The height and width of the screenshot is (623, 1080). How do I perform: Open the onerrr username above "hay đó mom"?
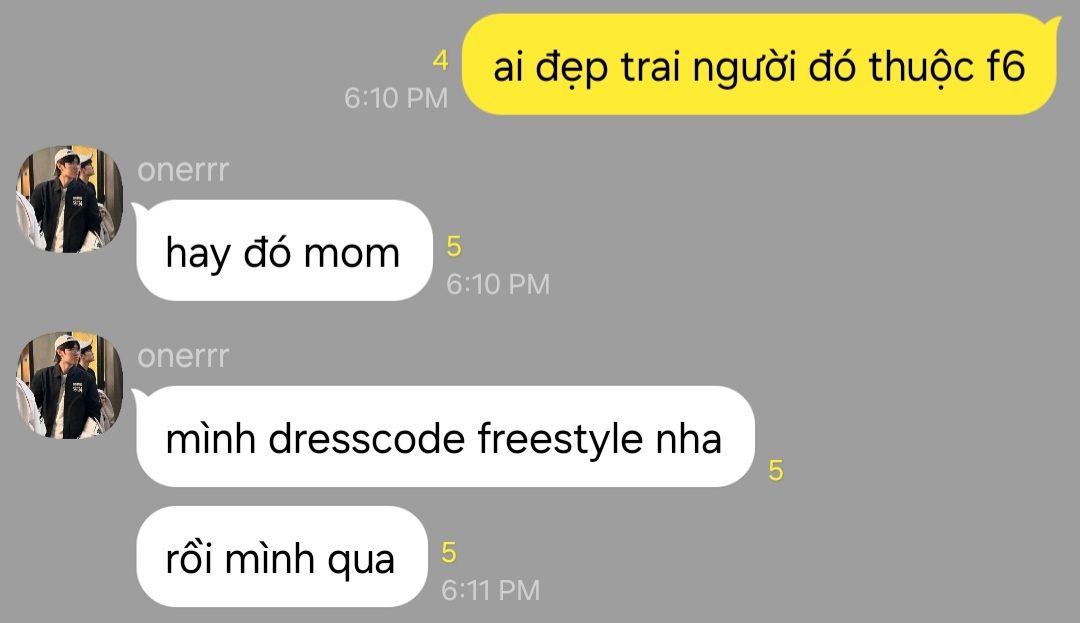183,169
